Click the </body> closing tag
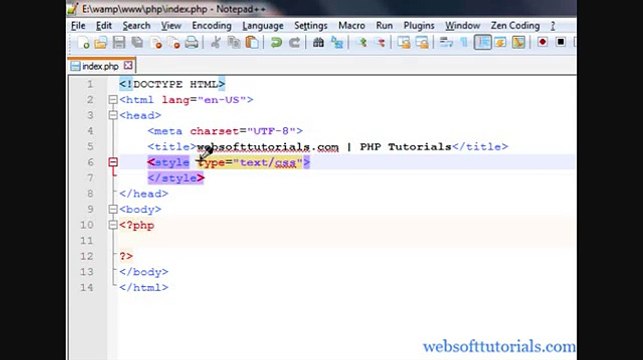643x360 pixels. pos(144,272)
